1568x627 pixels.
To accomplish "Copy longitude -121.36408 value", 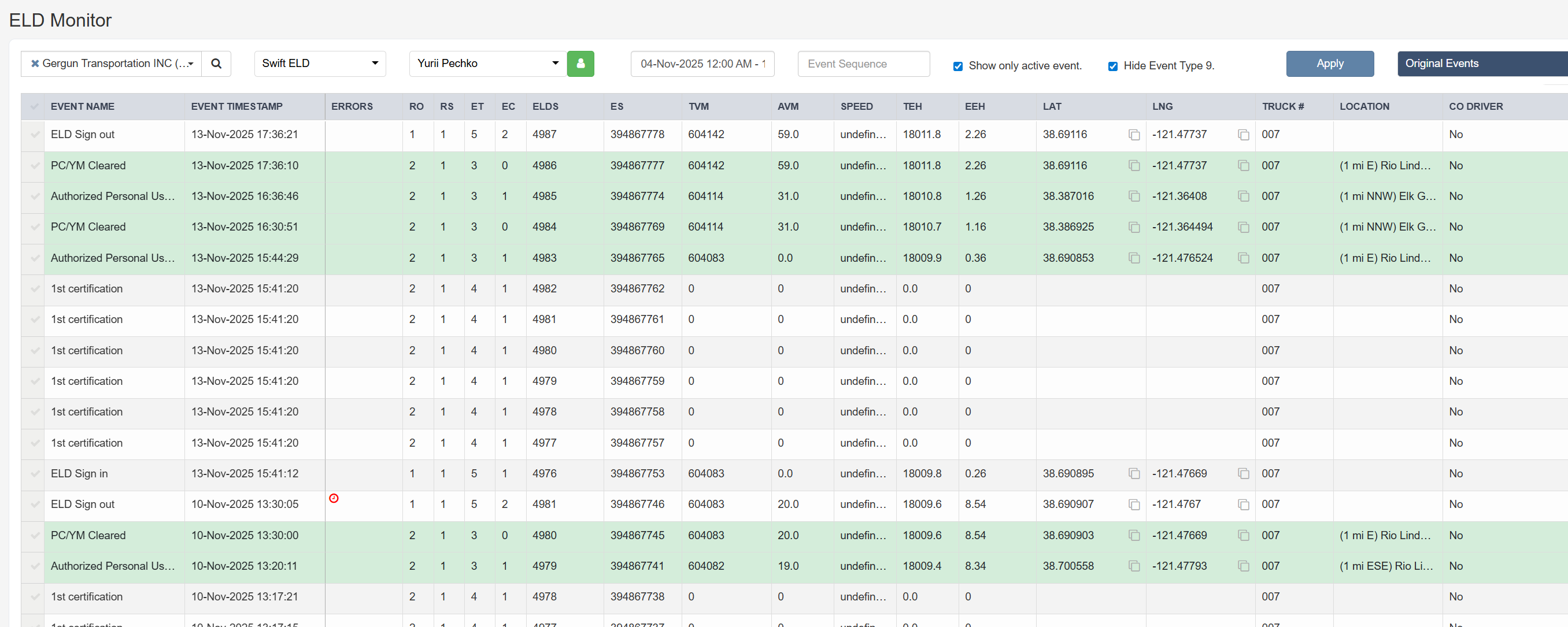I will (x=1243, y=196).
